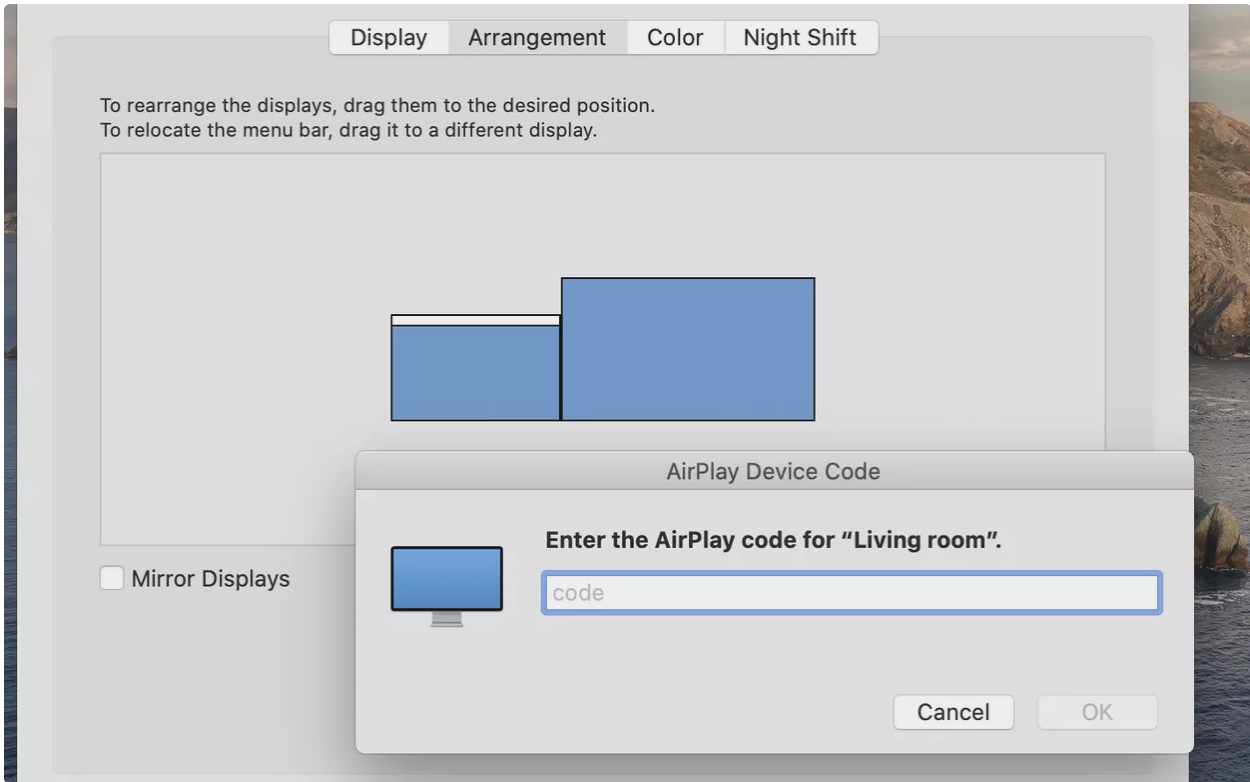Click the white menu bar strip on the display
Image resolution: width=1250 pixels, height=782 pixels.
(x=475, y=320)
